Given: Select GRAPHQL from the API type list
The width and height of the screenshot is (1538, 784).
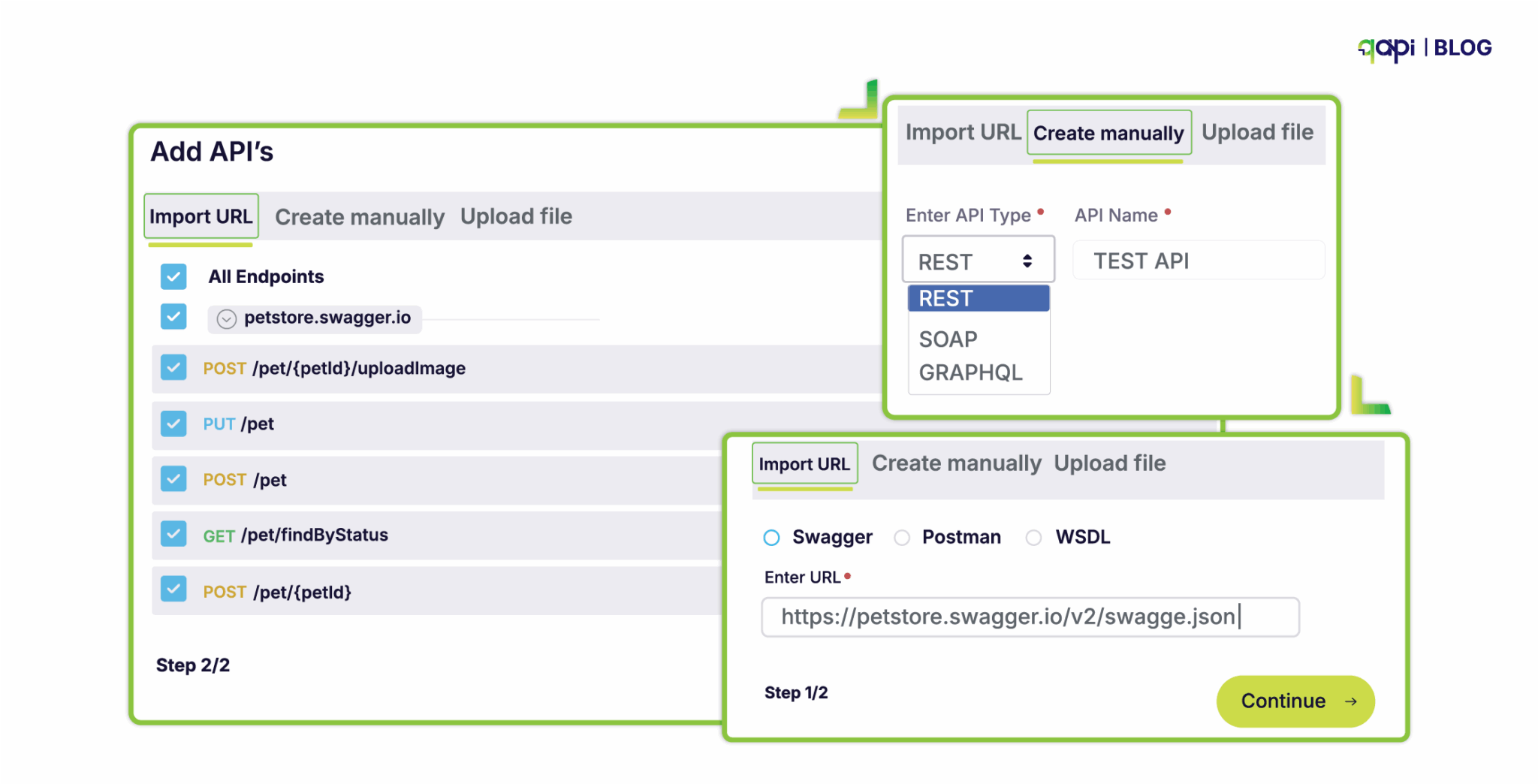Looking at the screenshot, I should (970, 372).
